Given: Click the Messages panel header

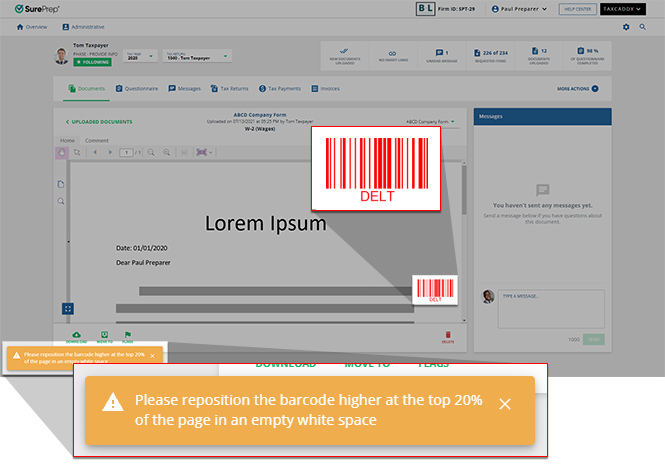Looking at the screenshot, I should pyautogui.click(x=542, y=116).
